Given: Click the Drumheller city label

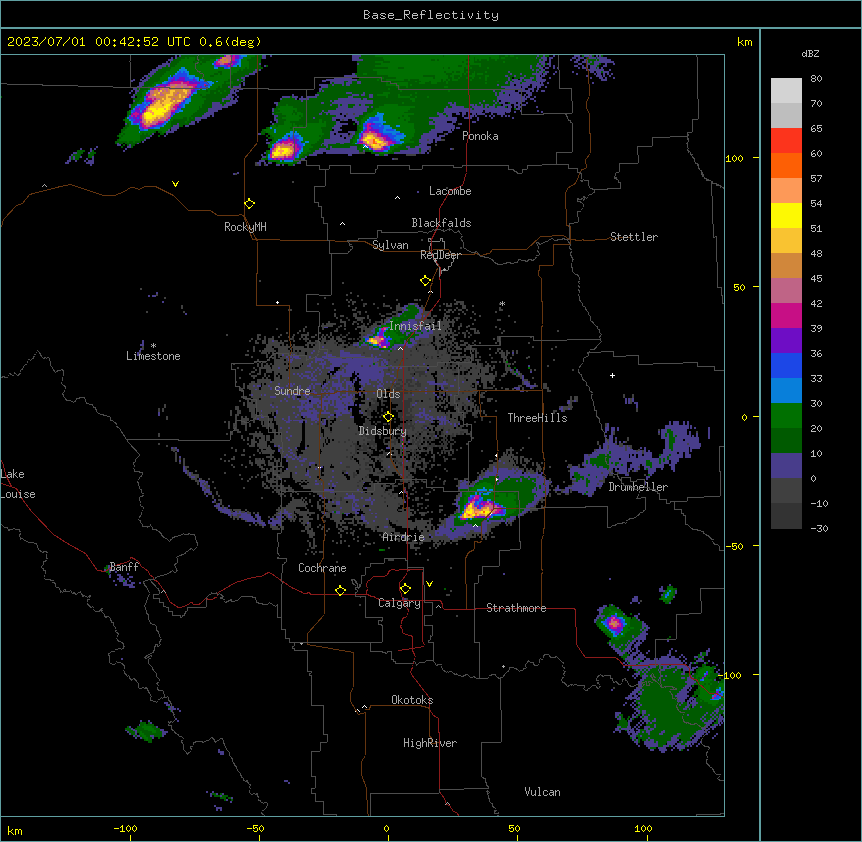Looking at the screenshot, I should (638, 487).
